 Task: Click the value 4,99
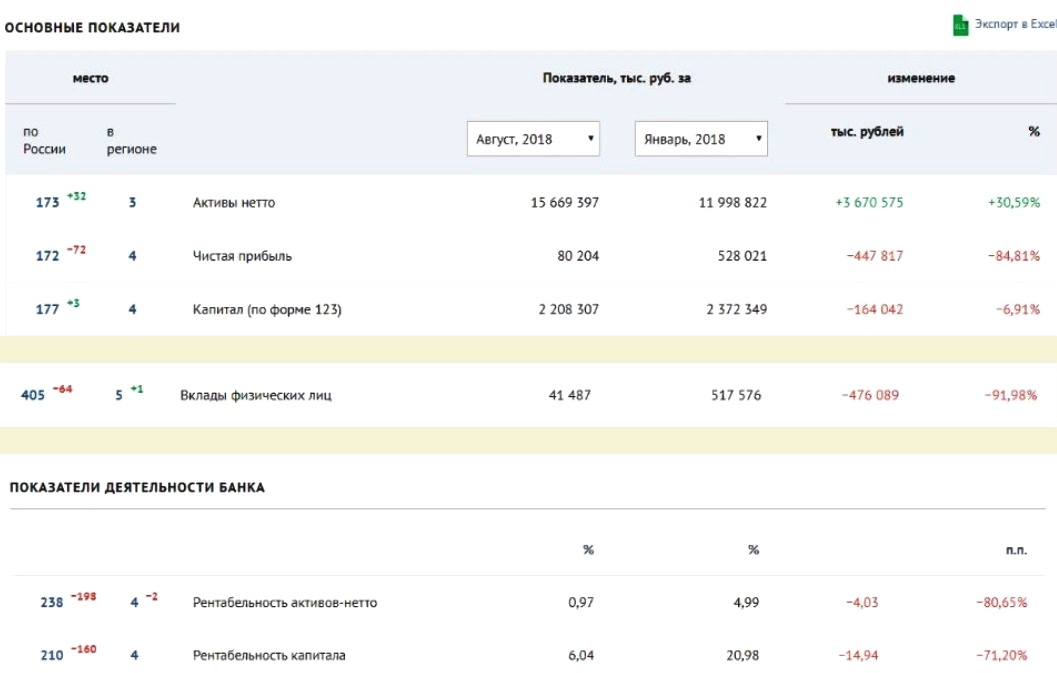tap(746, 602)
